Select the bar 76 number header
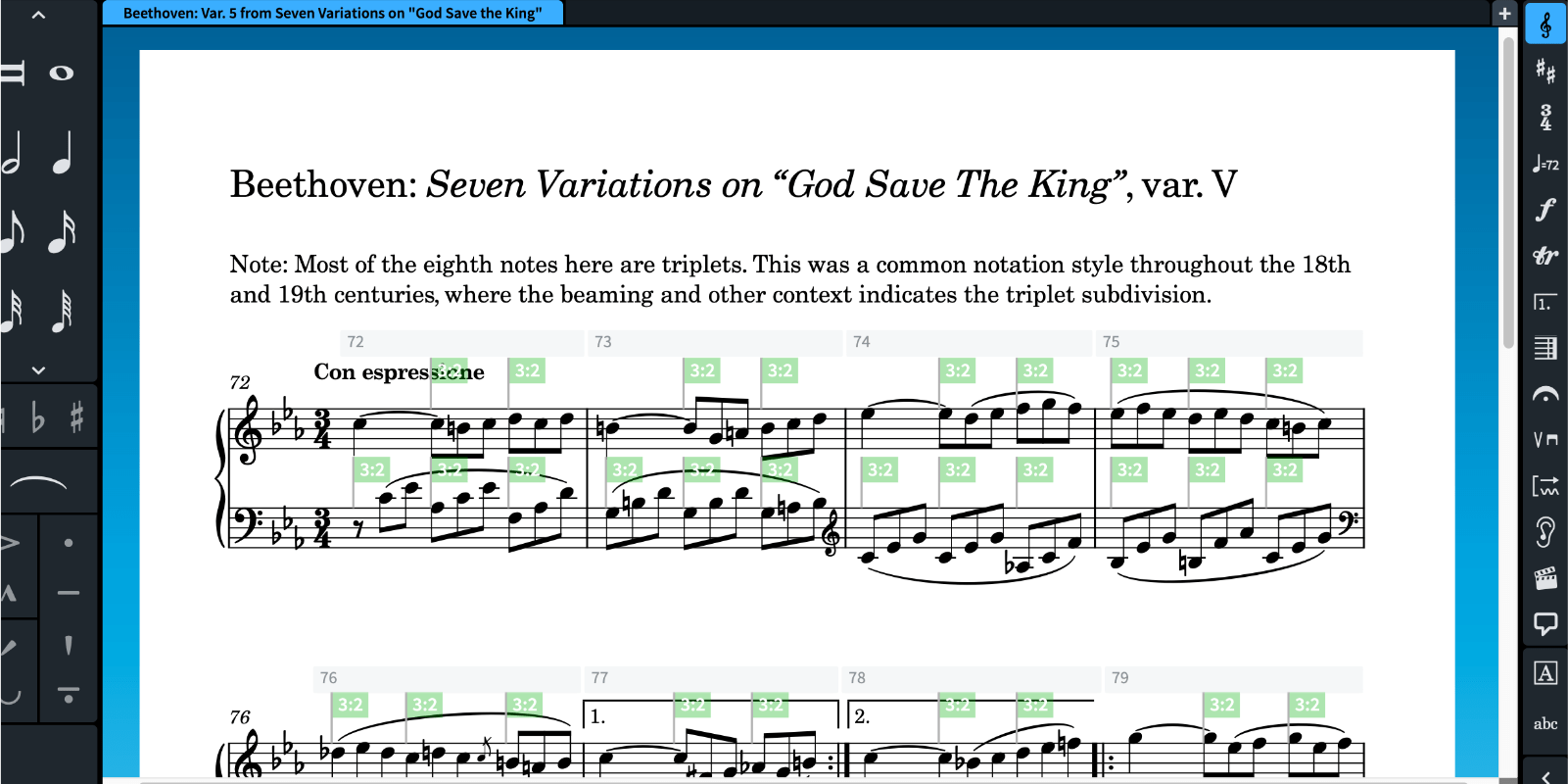This screenshot has height=784, width=1568. coord(447,678)
